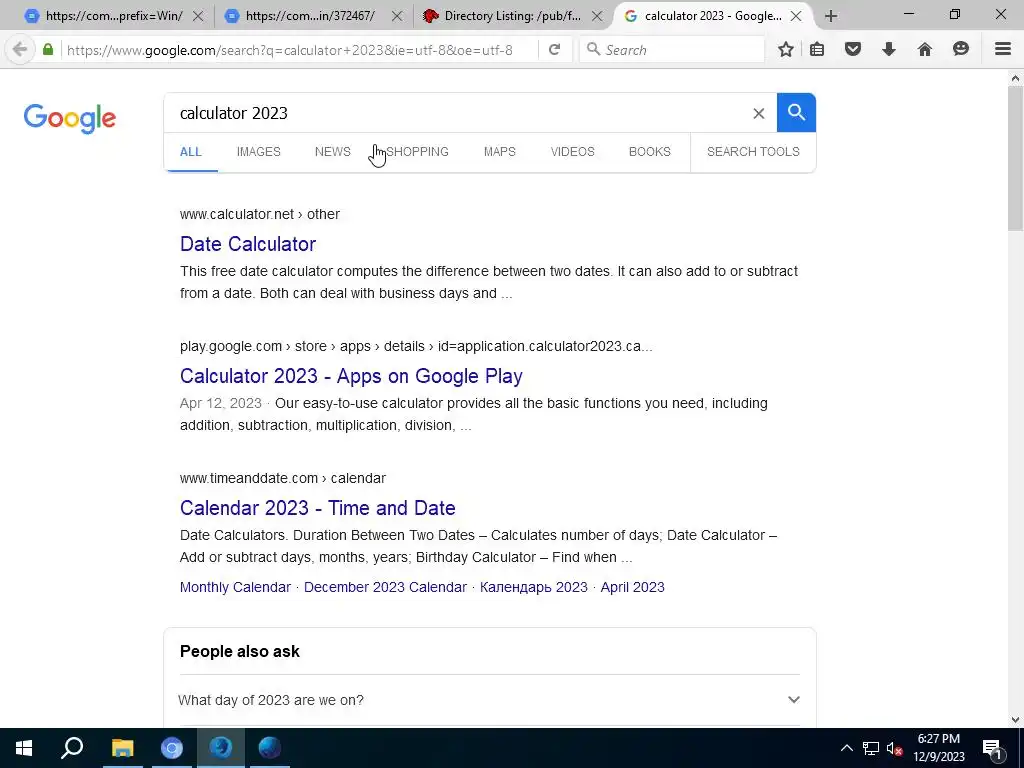This screenshot has width=1024, height=768.
Task: Open the Downloads arrow icon
Action: point(889,50)
